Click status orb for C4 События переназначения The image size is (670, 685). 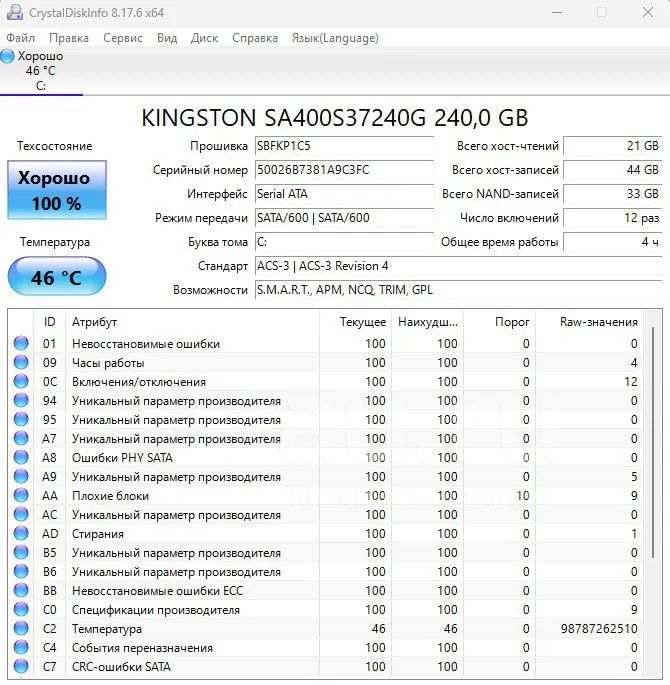tap(21, 647)
